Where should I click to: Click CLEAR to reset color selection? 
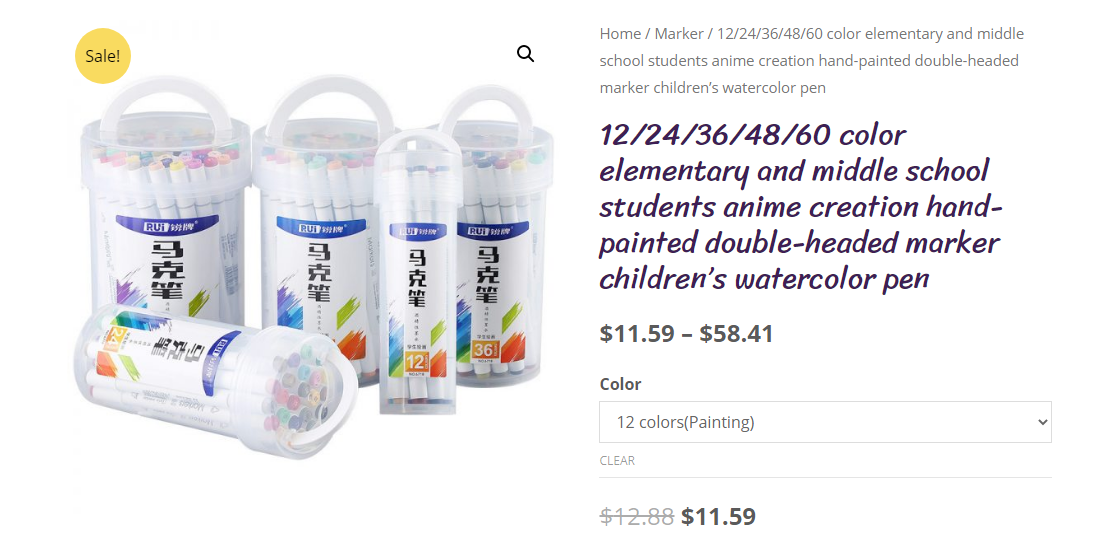[x=617, y=460]
